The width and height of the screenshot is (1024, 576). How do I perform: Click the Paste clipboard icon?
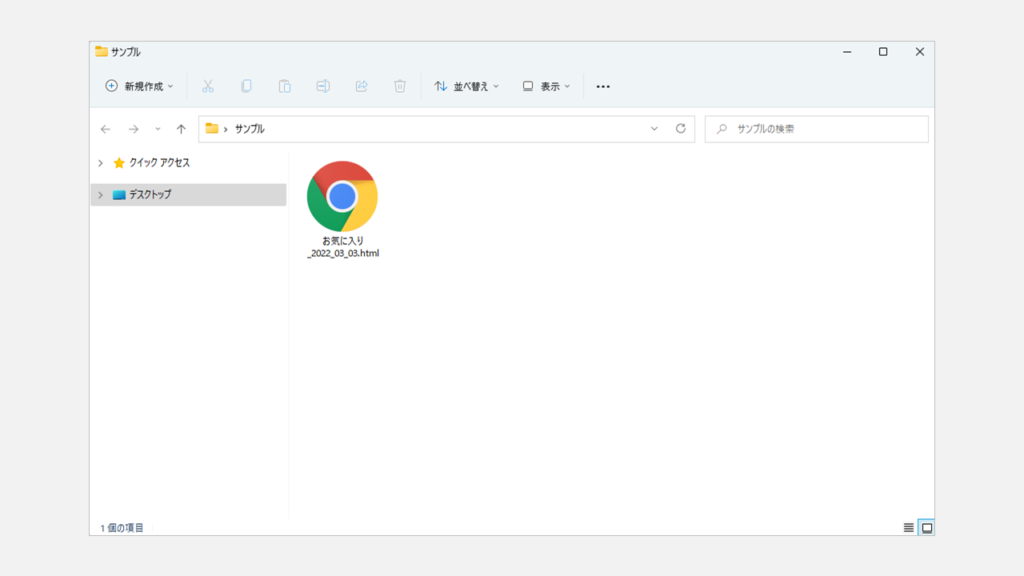(284, 87)
